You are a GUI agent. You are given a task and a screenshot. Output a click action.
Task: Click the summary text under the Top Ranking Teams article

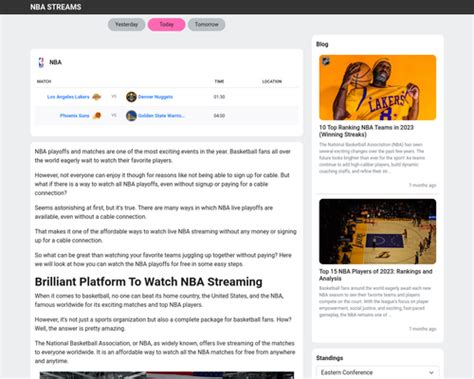click(372, 158)
